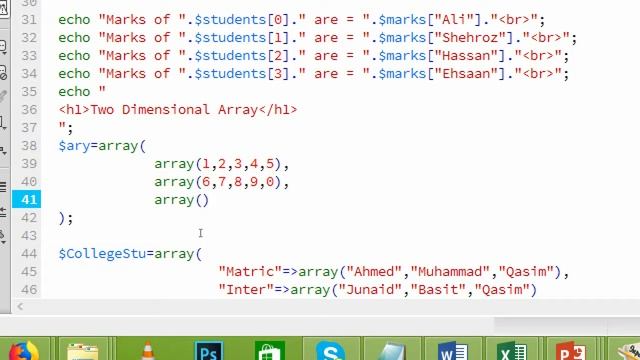Click the echo keyword on line 35

click(x=74, y=91)
